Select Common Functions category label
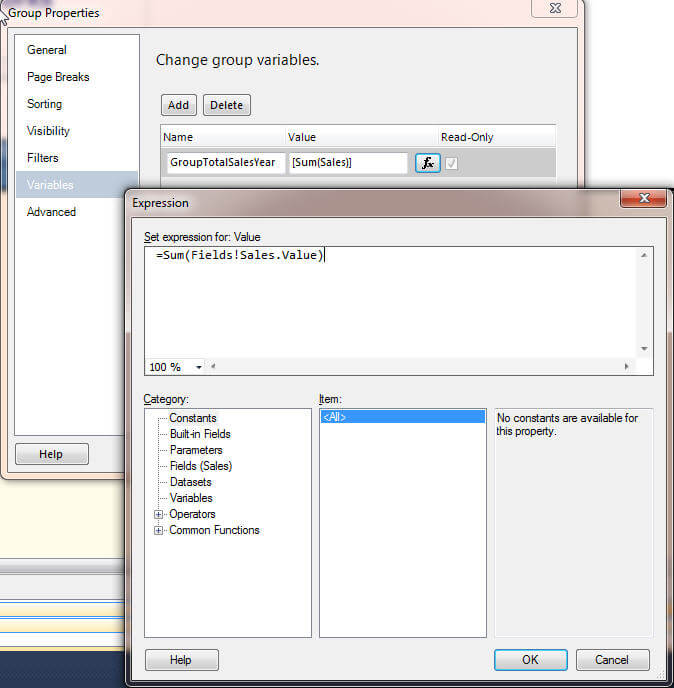This screenshot has height=688, width=674. tap(214, 530)
